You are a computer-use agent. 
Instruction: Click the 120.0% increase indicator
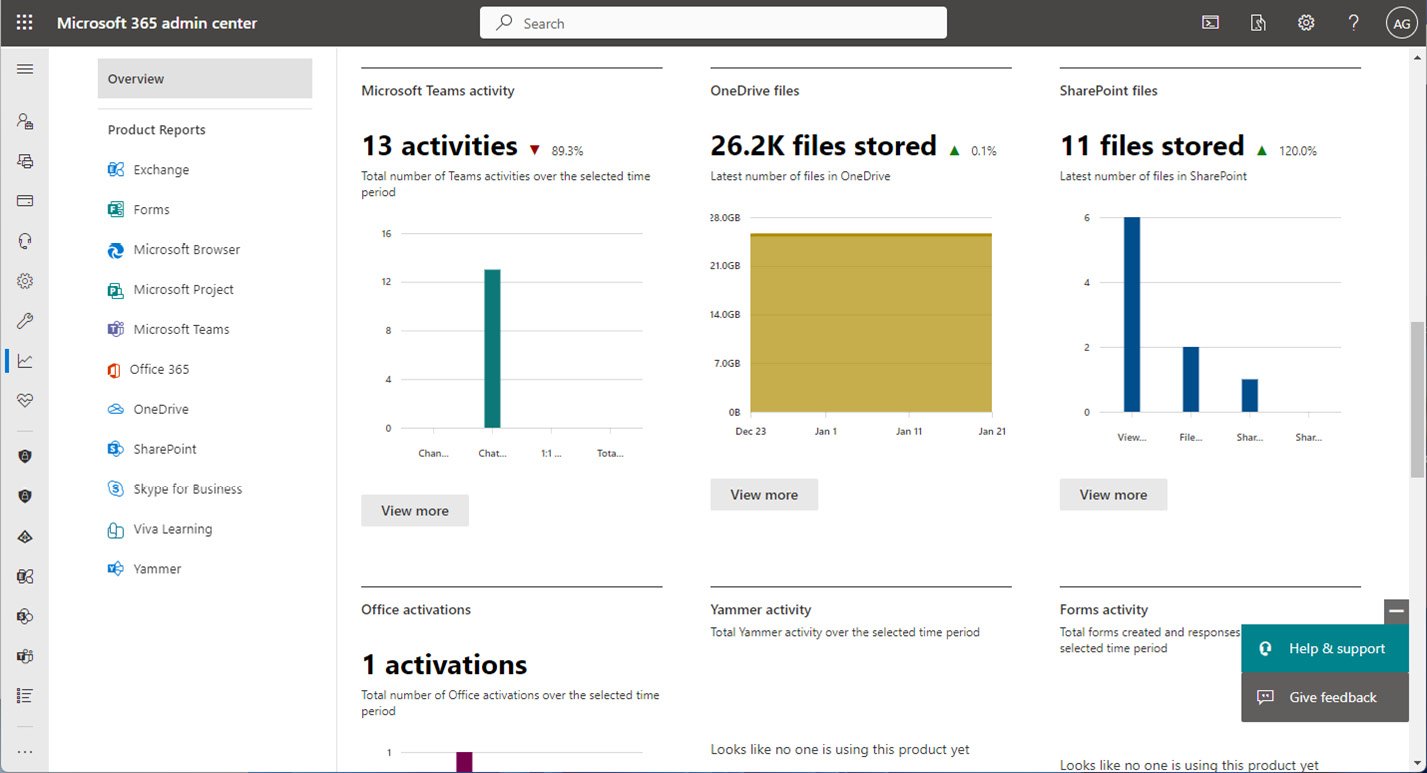[1287, 151]
